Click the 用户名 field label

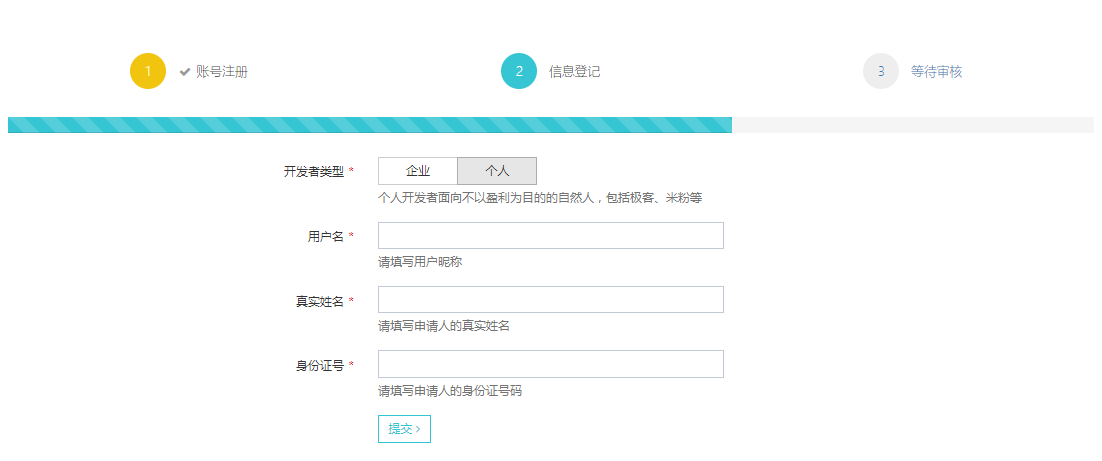(x=326, y=237)
